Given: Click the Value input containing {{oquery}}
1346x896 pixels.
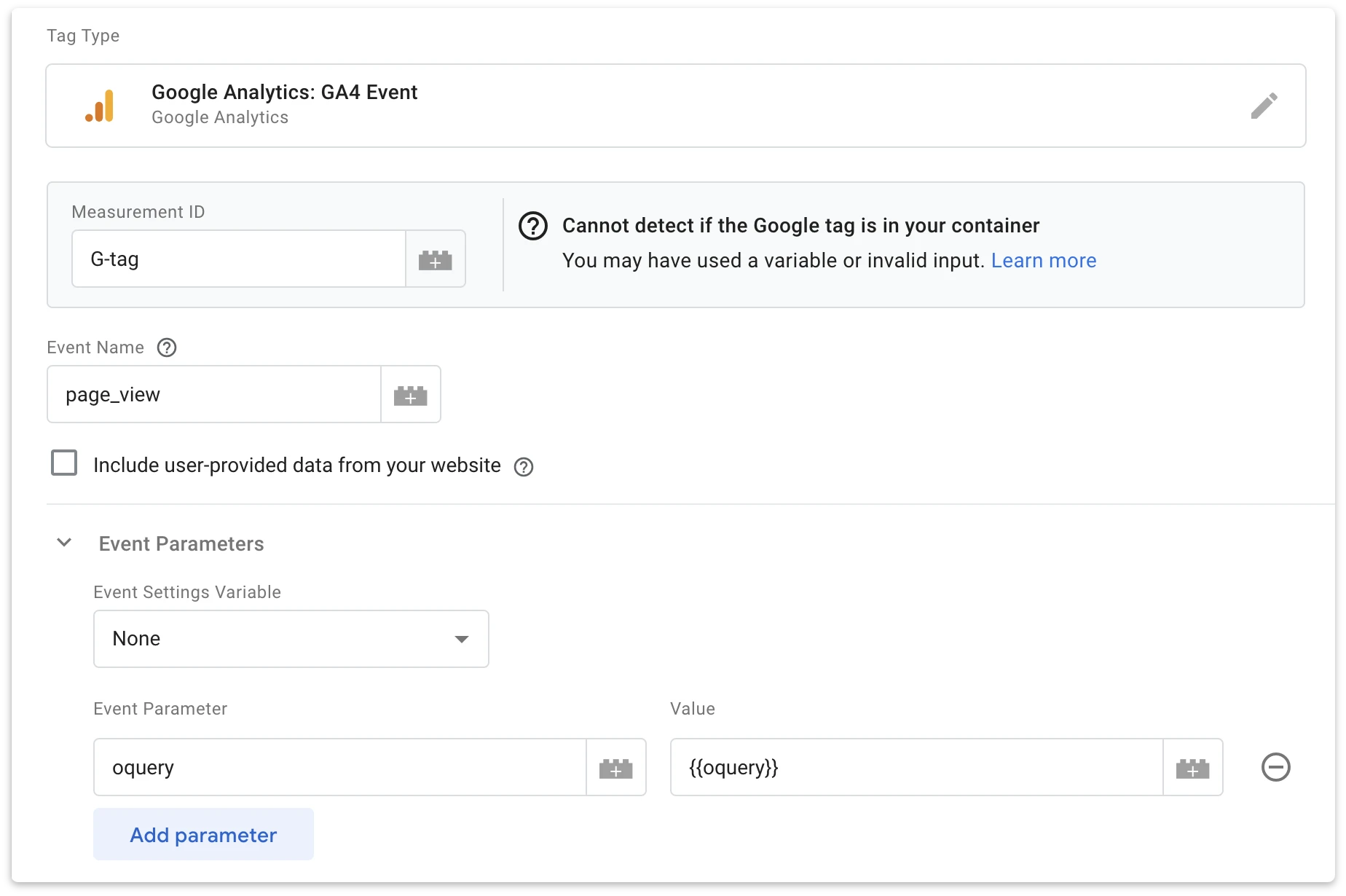Looking at the screenshot, I should pos(917,768).
